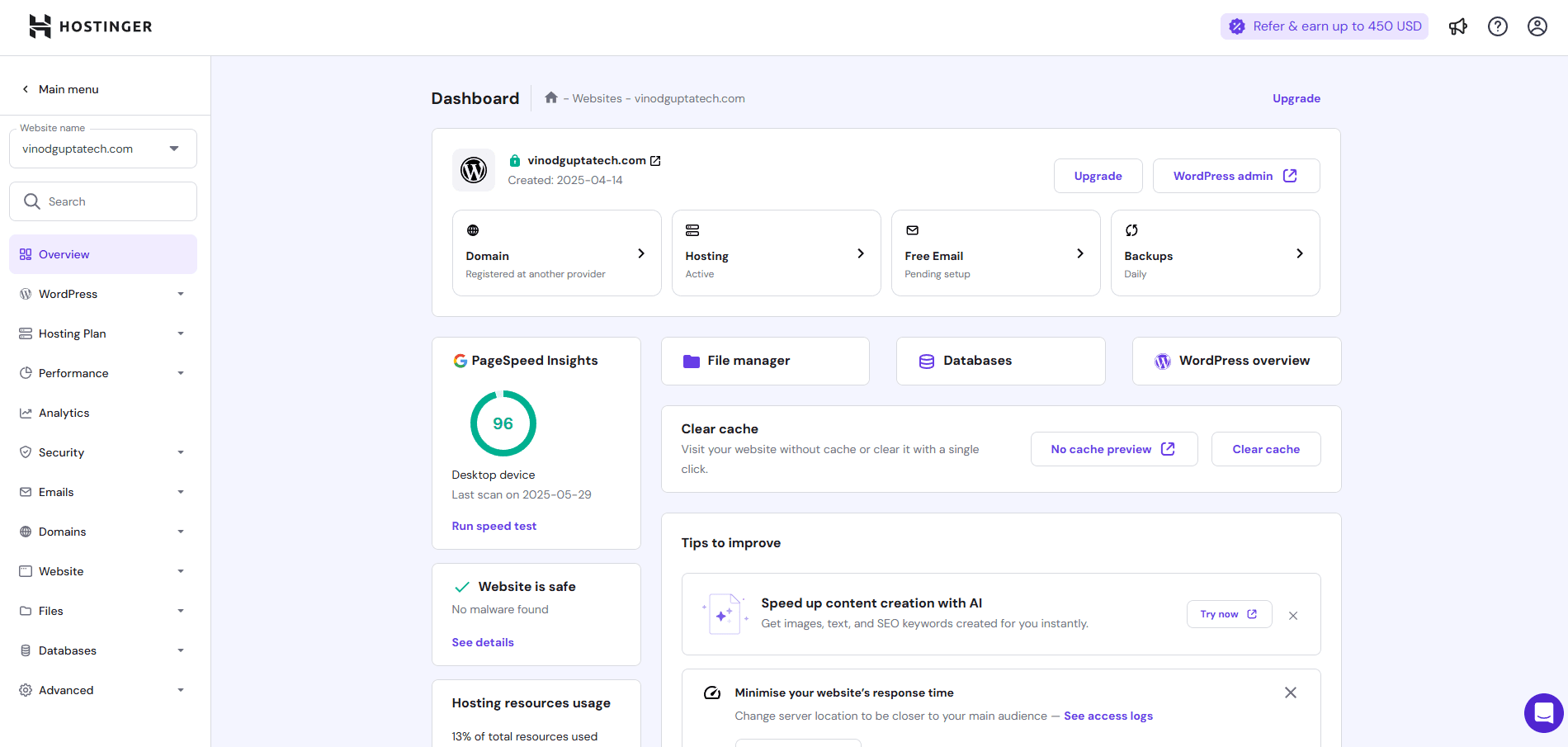This screenshot has height=747, width=1568.
Task: Open the Backups card
Action: 1216,253
